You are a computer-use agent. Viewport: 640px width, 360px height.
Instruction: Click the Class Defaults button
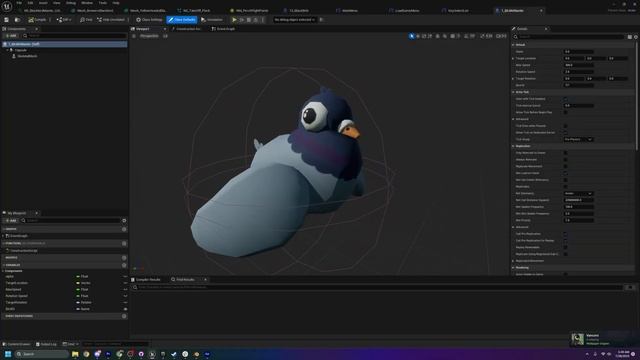pos(182,20)
